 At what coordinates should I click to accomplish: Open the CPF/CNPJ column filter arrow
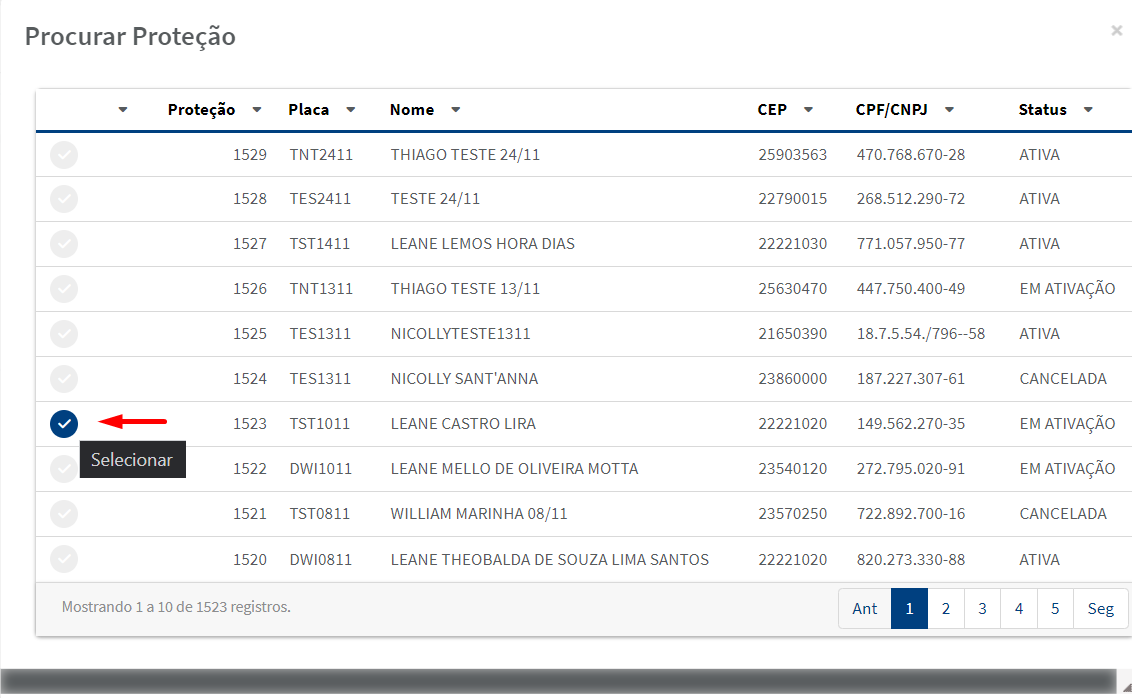[949, 110]
